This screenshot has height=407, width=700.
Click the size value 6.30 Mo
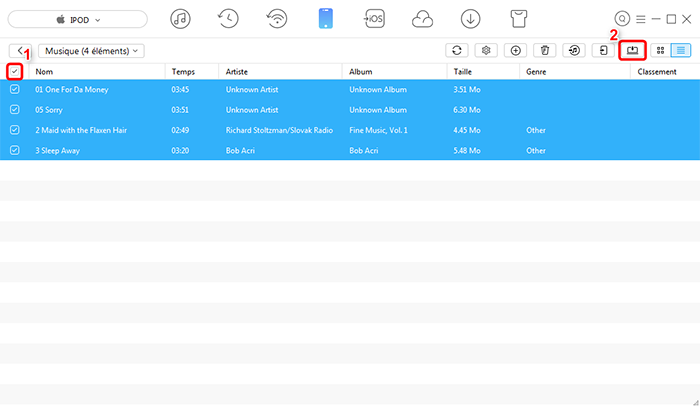point(467,110)
